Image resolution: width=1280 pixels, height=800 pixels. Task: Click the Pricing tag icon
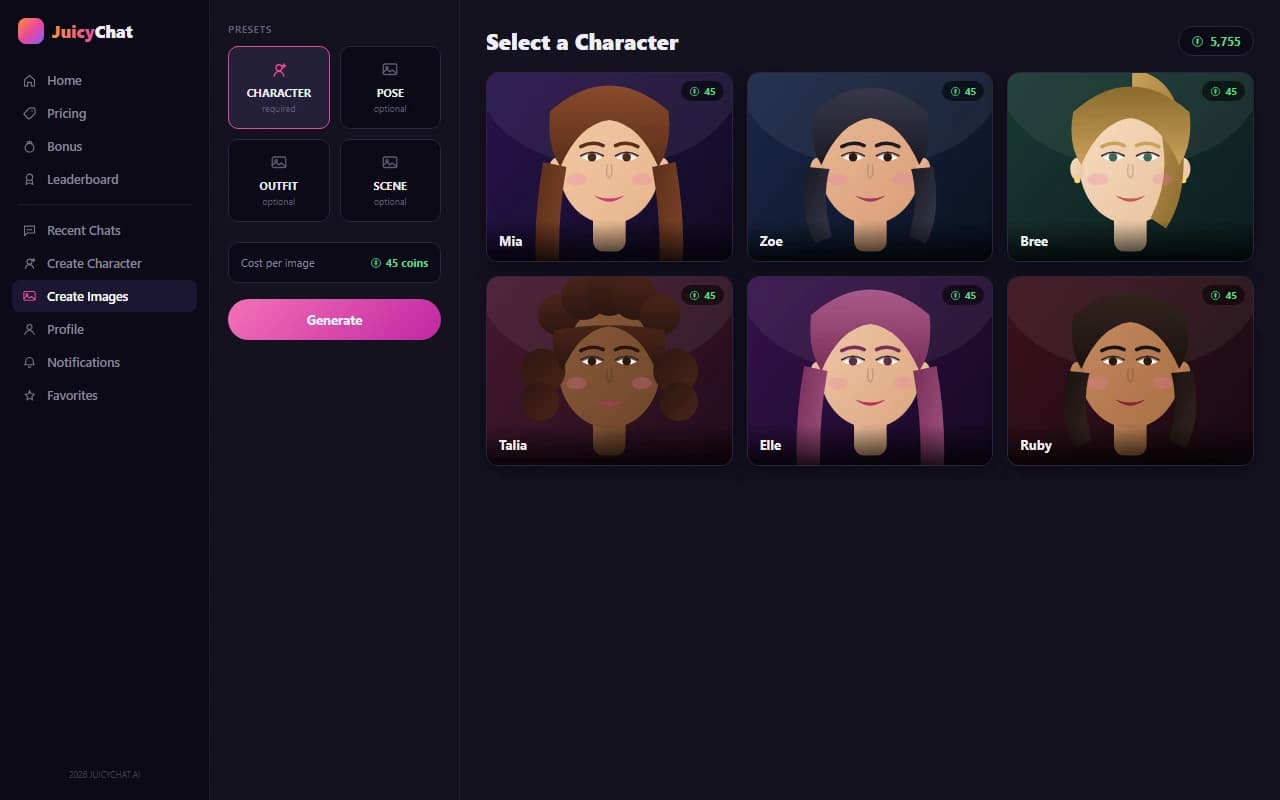pyautogui.click(x=29, y=114)
